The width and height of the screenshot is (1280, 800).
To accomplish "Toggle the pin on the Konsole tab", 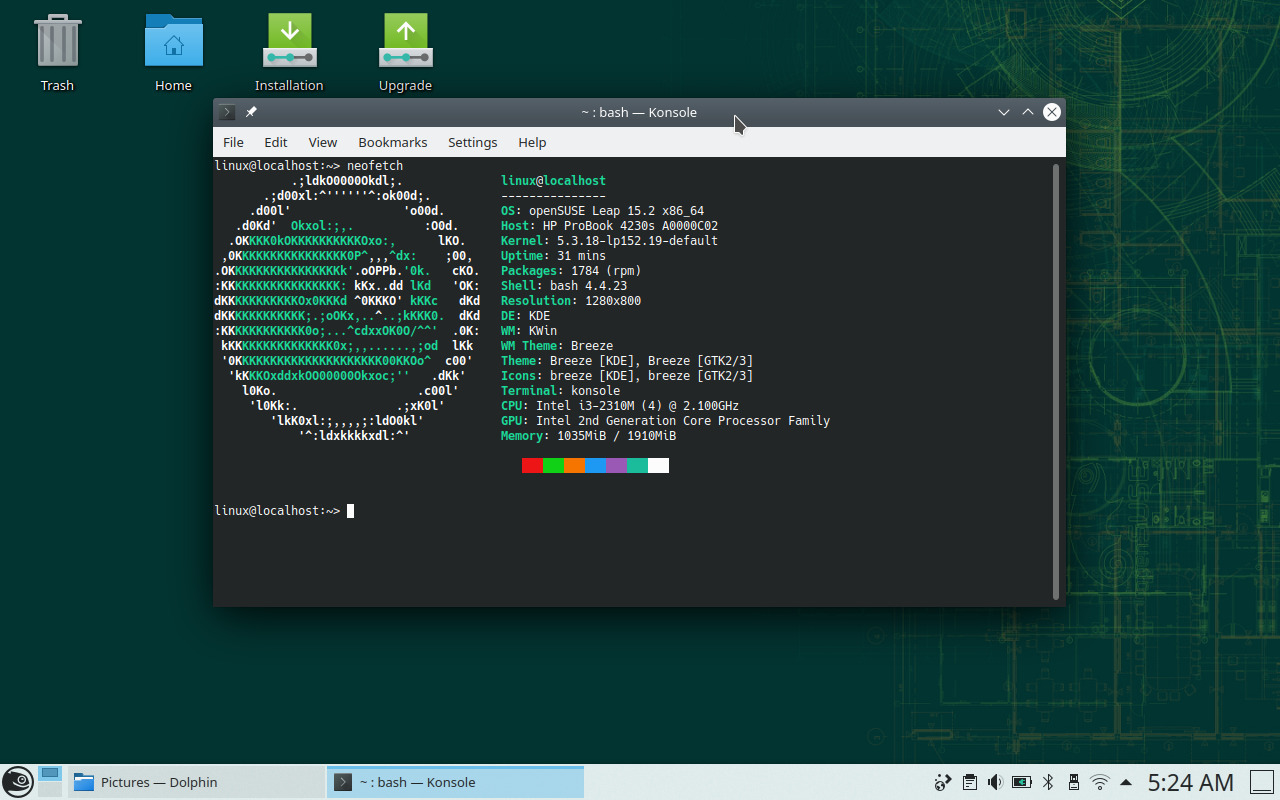I will [251, 112].
